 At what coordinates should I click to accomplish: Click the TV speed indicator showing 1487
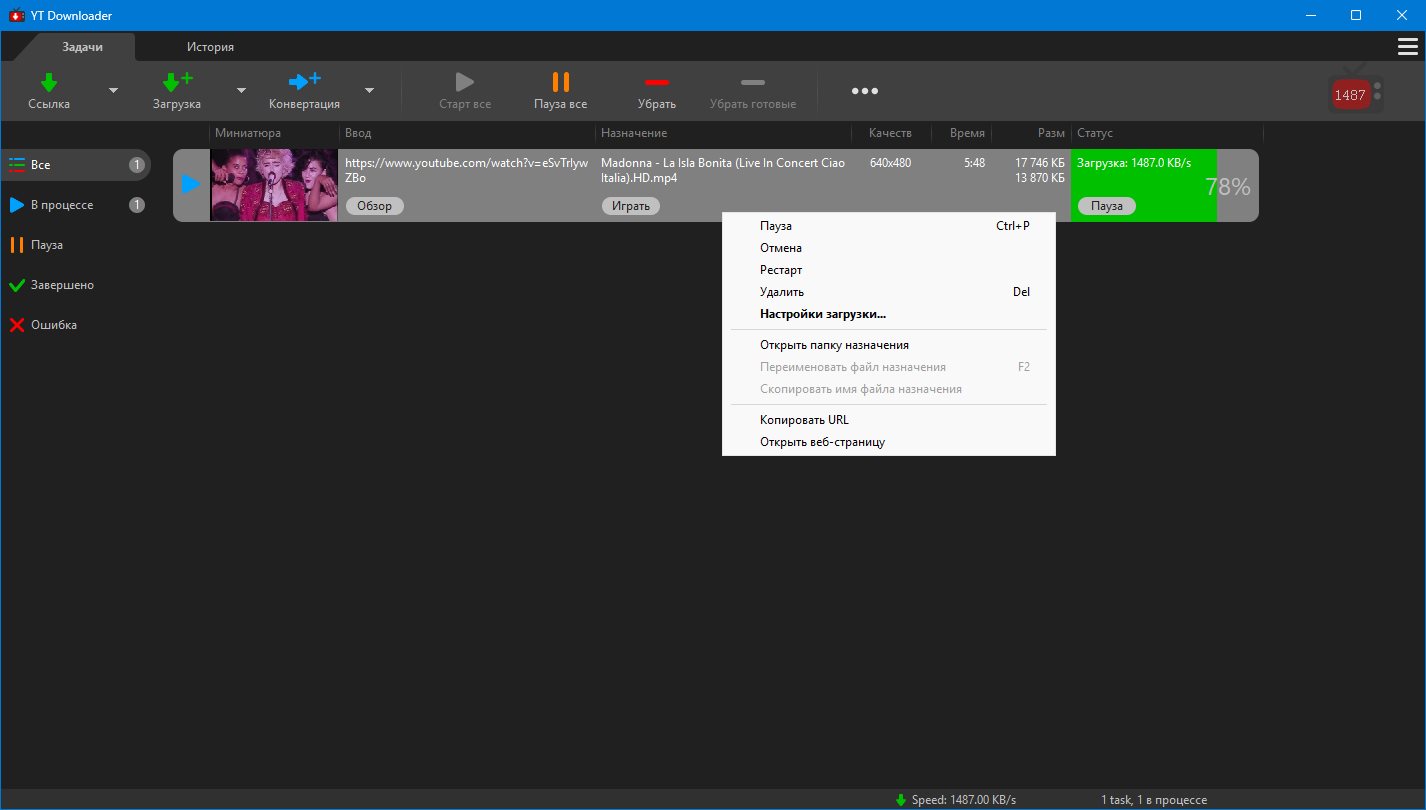(x=1353, y=94)
